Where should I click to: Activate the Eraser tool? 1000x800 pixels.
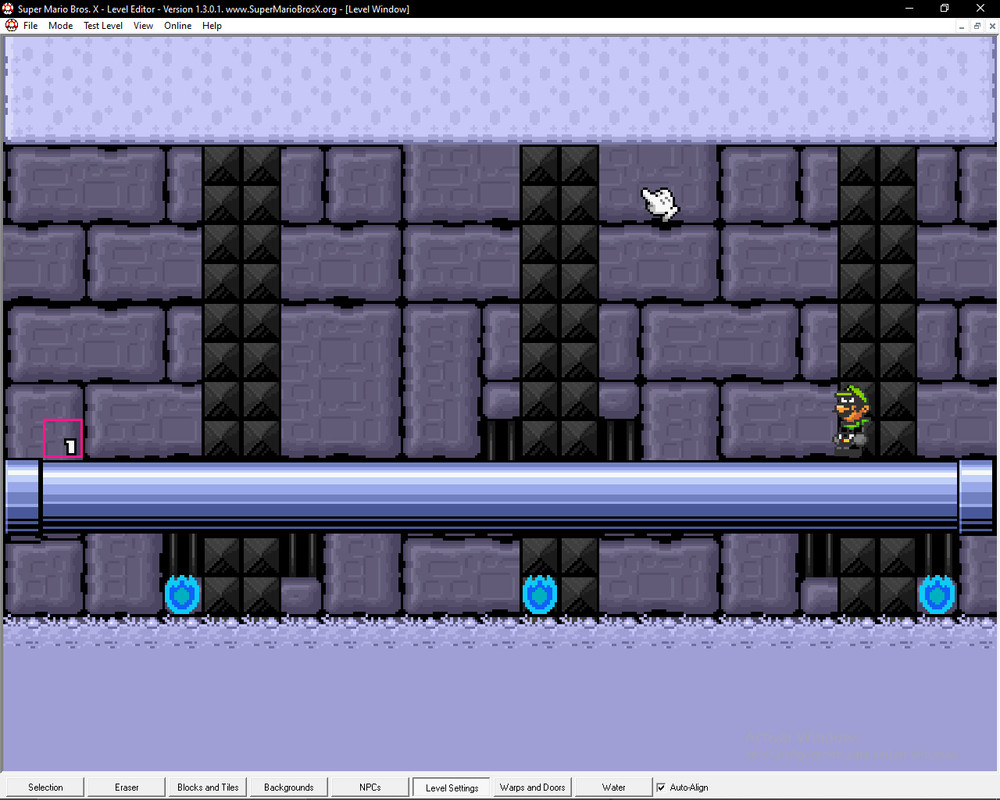[126, 787]
